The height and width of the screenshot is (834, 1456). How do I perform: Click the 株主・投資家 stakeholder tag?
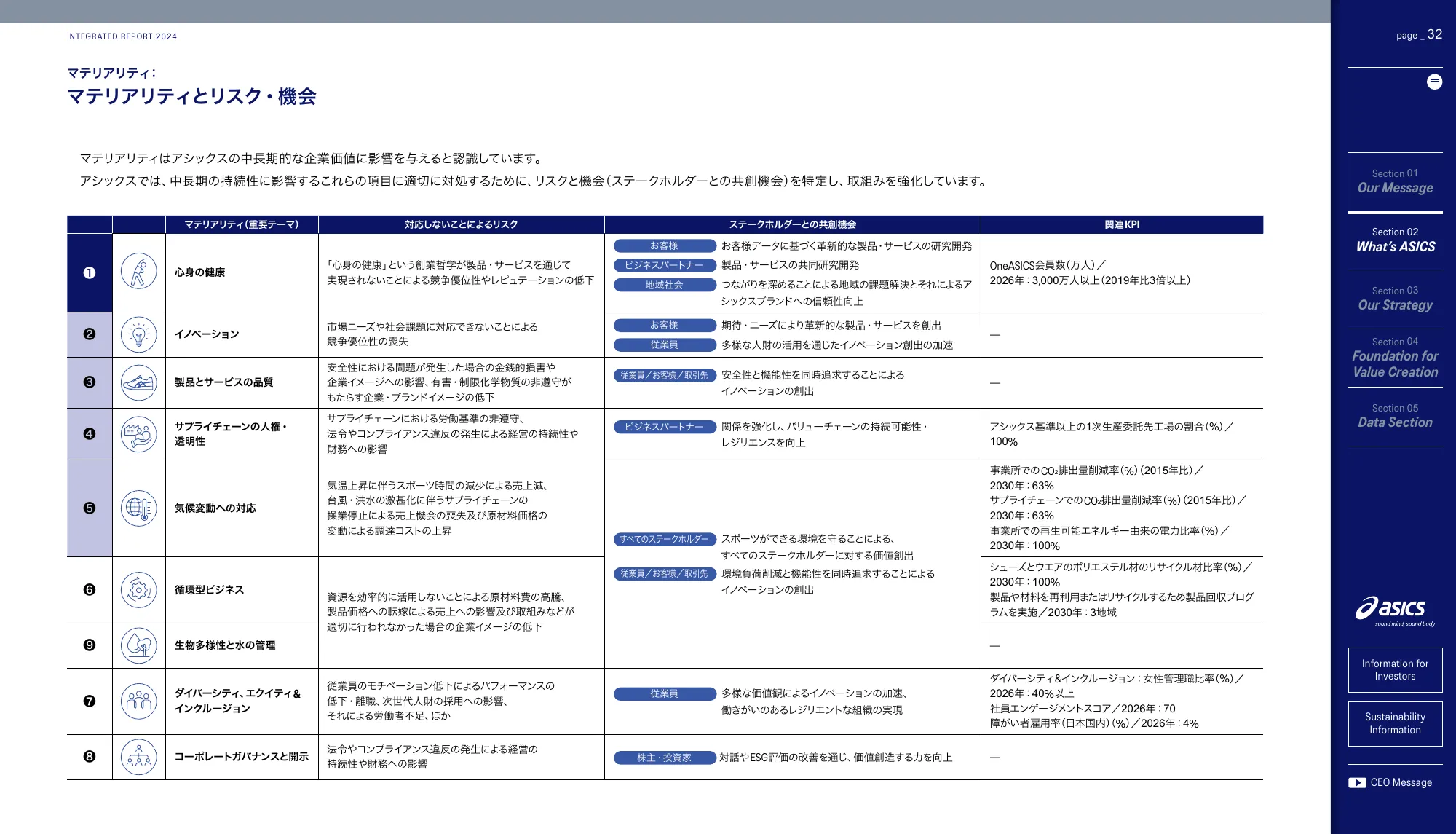point(664,758)
